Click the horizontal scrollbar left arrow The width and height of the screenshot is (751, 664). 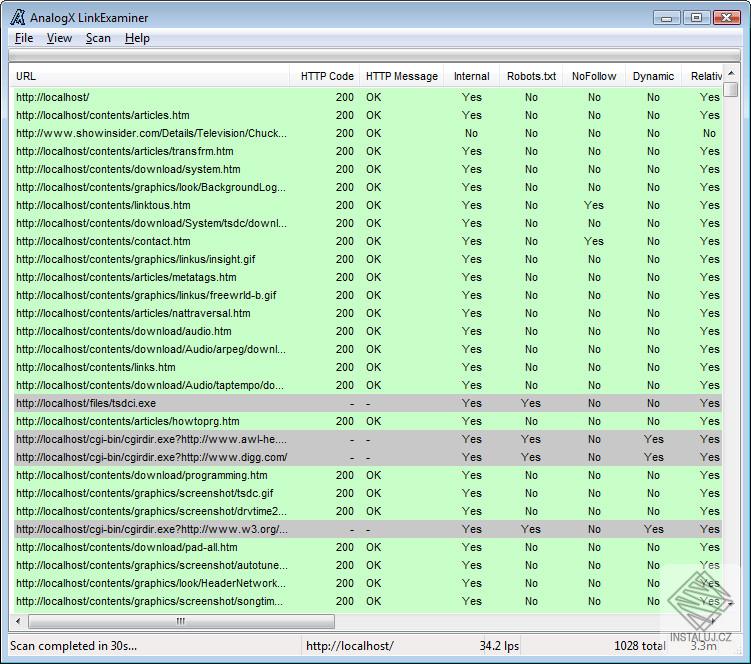[x=18, y=621]
